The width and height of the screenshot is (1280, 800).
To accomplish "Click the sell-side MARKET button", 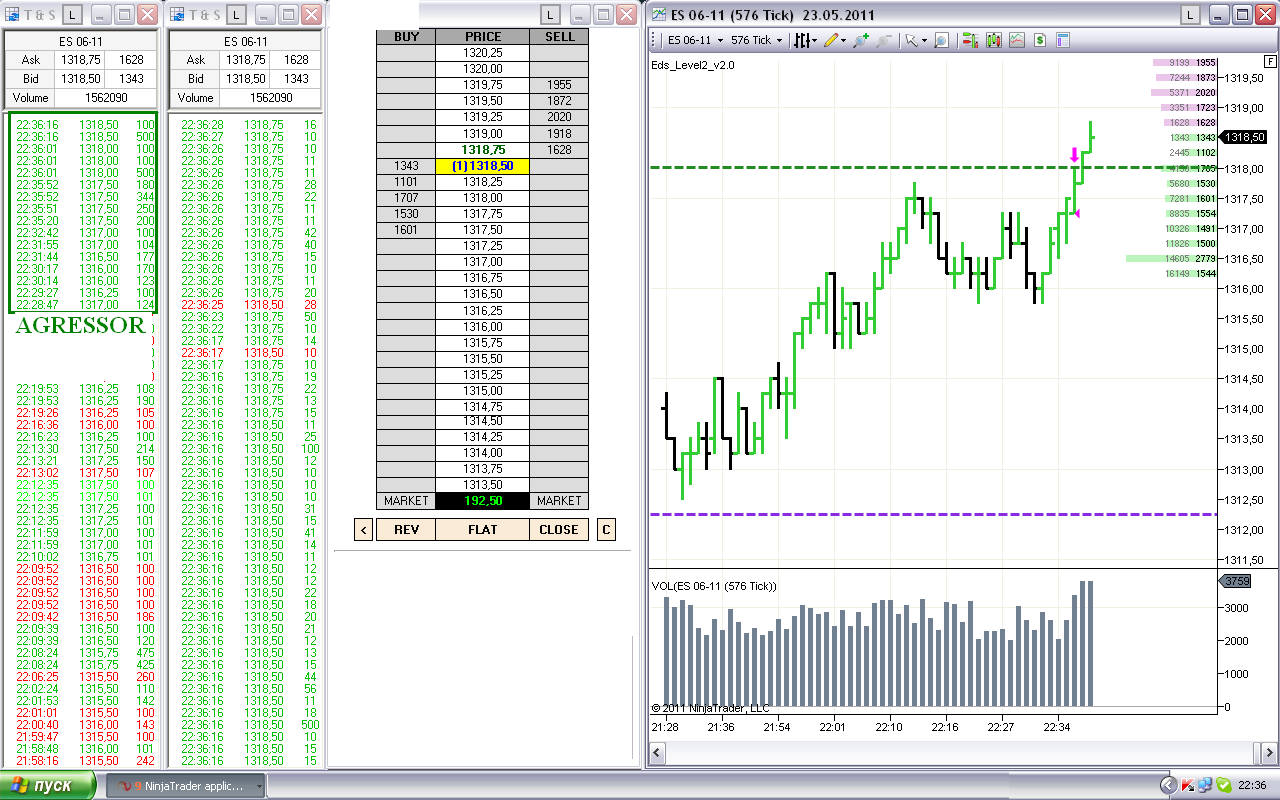I will click(559, 500).
